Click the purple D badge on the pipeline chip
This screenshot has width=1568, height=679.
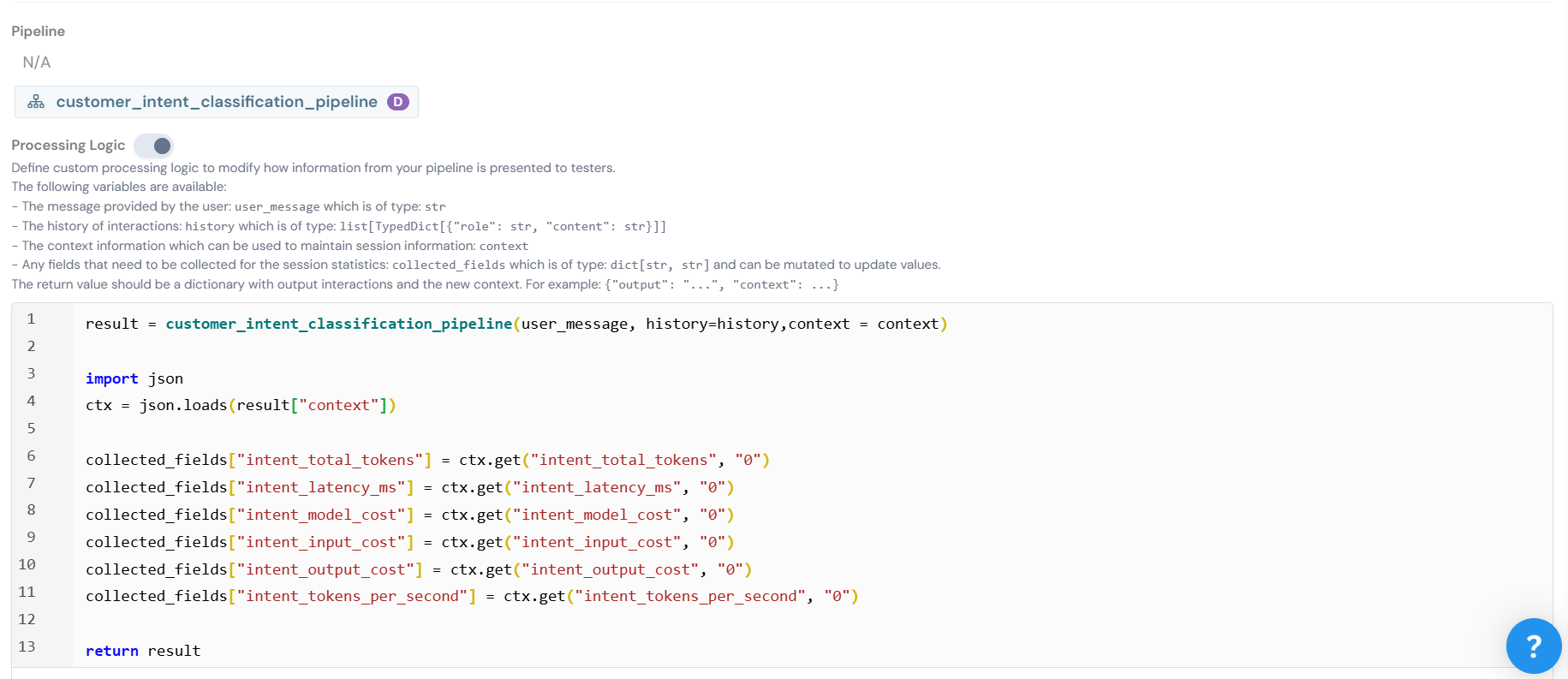point(397,102)
